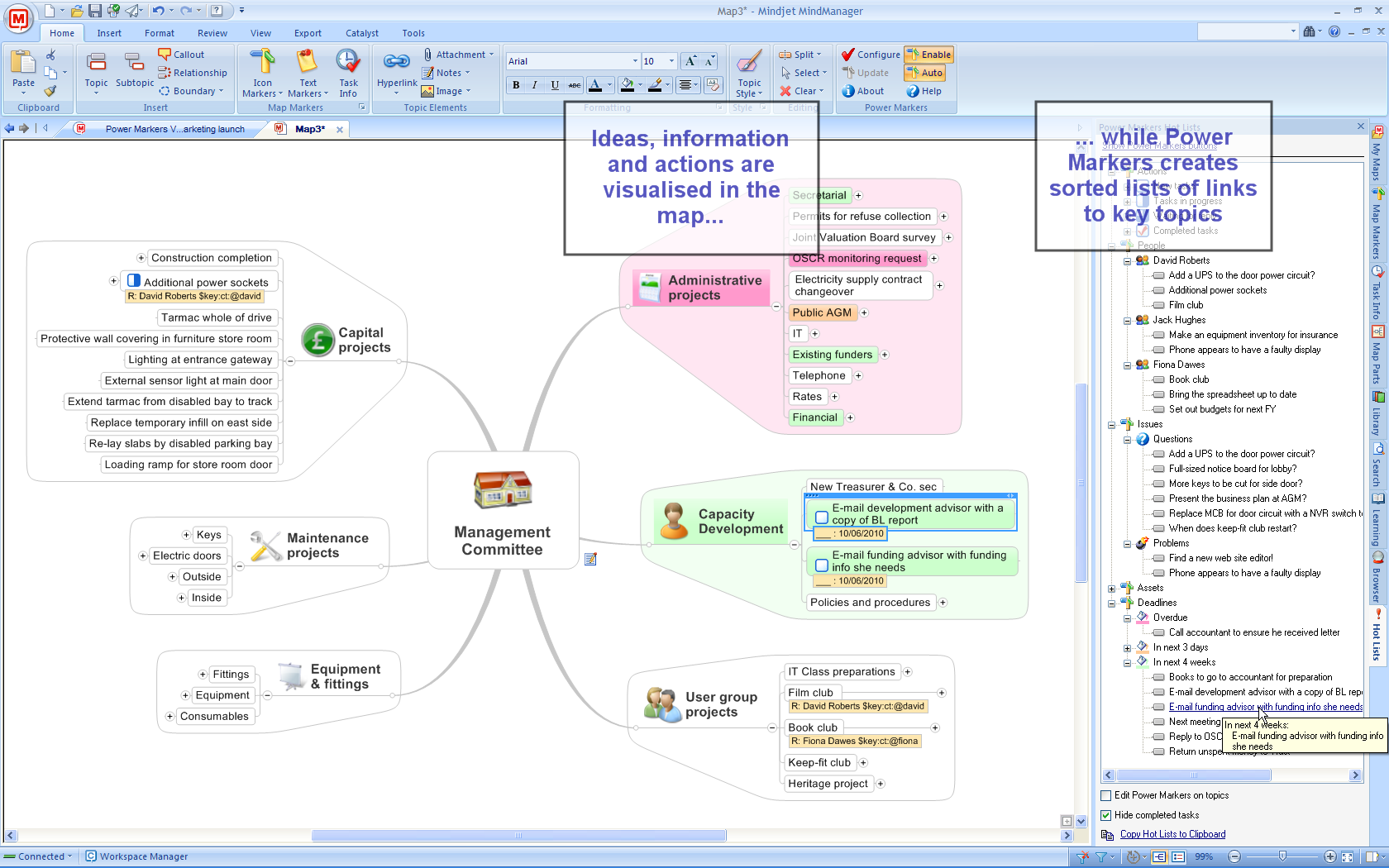Image resolution: width=1389 pixels, height=868 pixels.
Task: Apply bold formatting
Action: (516, 85)
